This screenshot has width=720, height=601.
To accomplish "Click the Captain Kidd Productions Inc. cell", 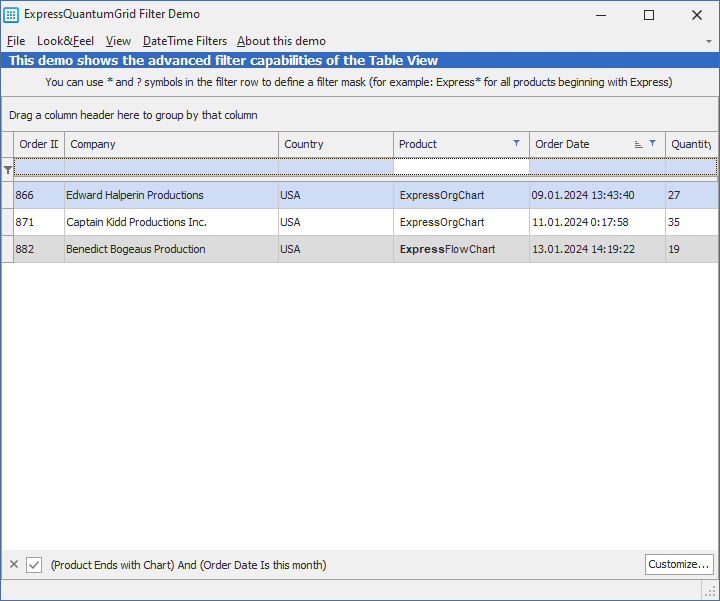I will [x=171, y=222].
